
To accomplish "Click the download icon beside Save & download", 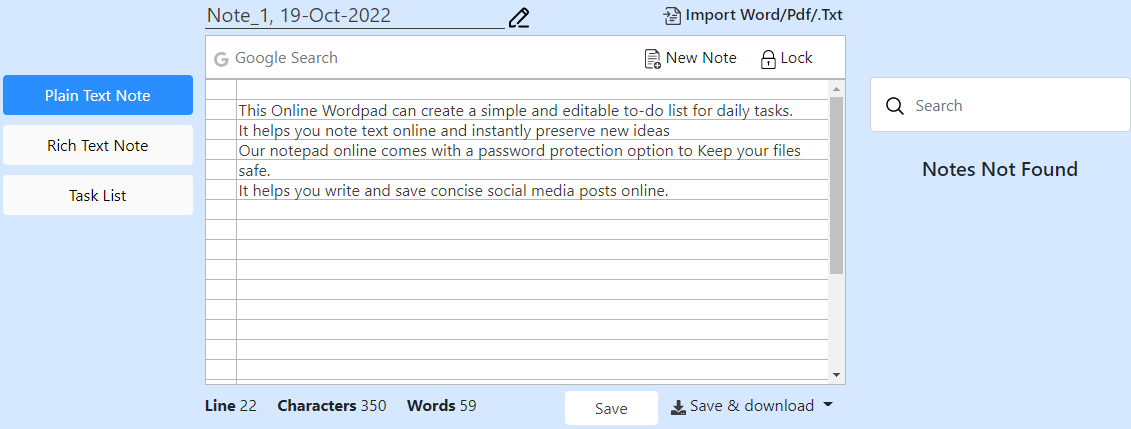I will coord(678,407).
